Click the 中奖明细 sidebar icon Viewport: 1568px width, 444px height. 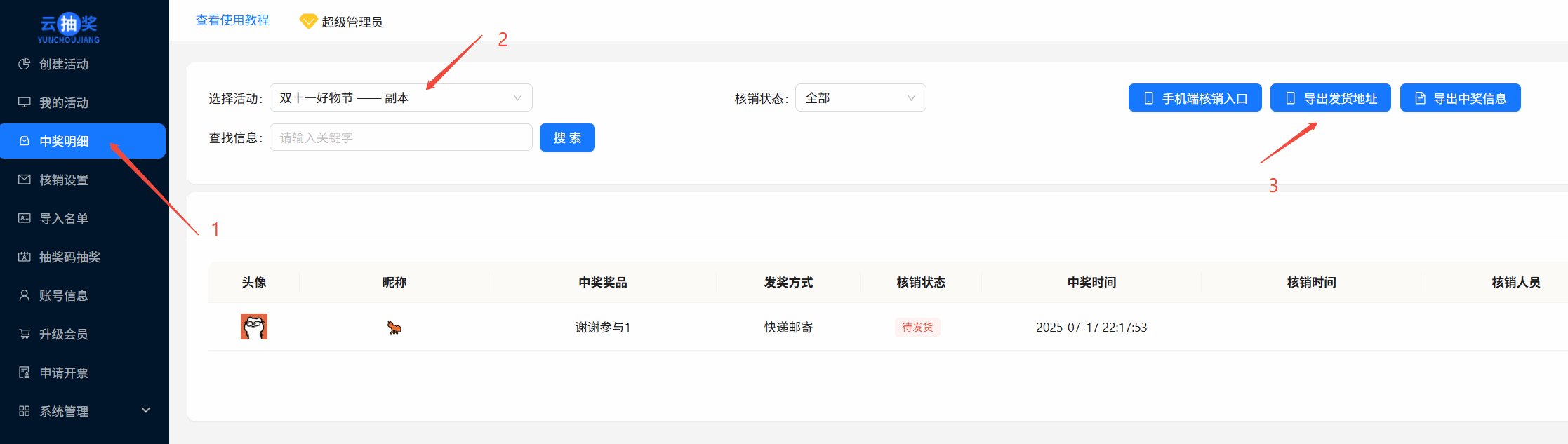pos(25,141)
